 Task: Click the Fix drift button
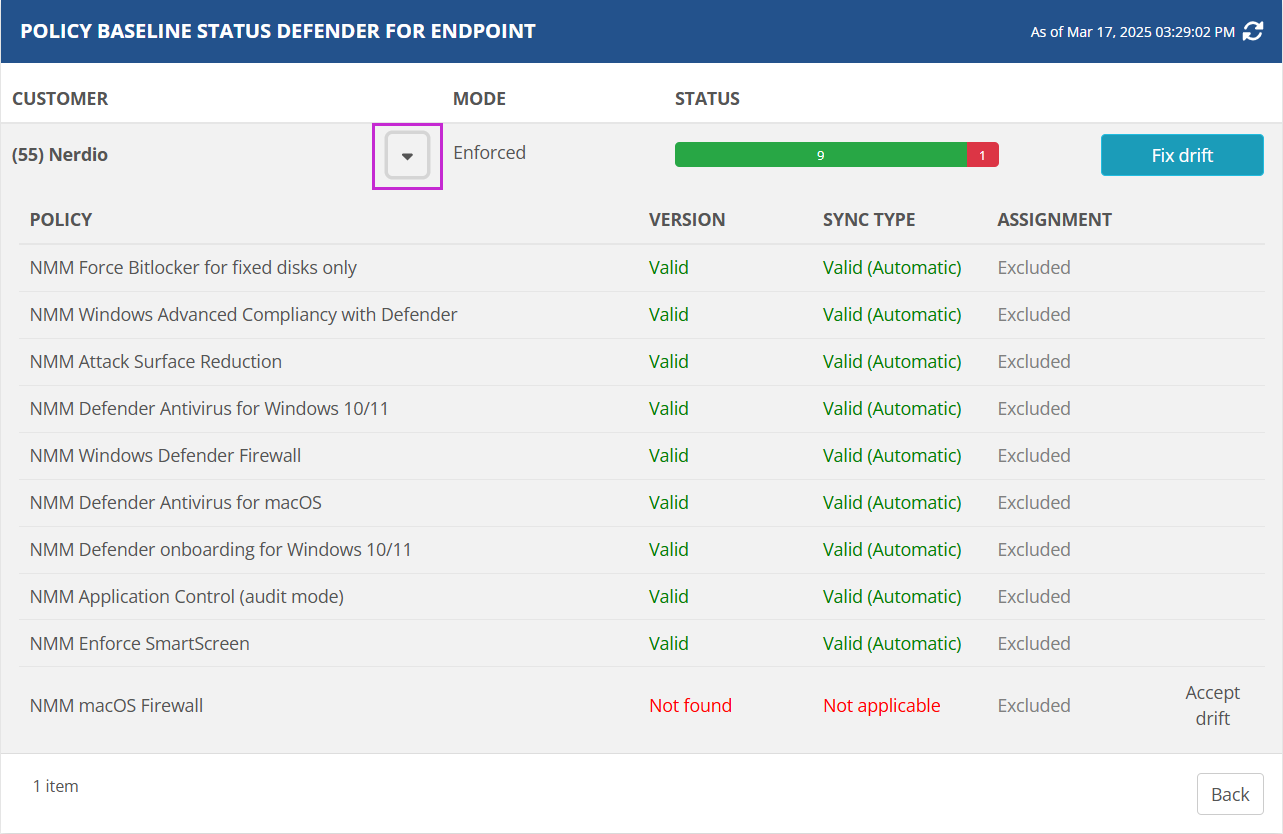coord(1182,155)
